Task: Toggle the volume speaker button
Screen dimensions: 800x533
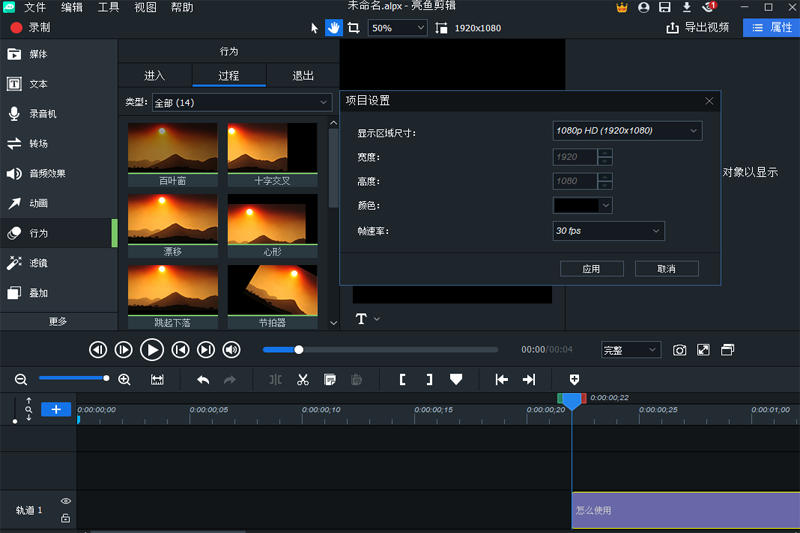Action: (x=232, y=350)
